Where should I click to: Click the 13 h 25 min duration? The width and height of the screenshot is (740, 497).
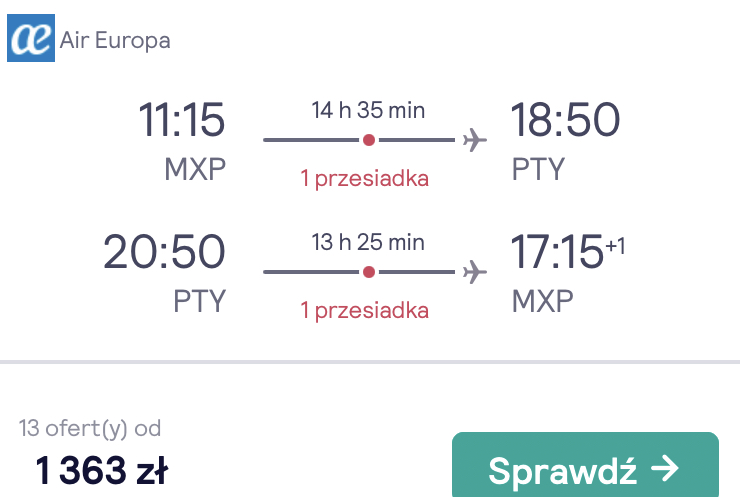point(368,243)
